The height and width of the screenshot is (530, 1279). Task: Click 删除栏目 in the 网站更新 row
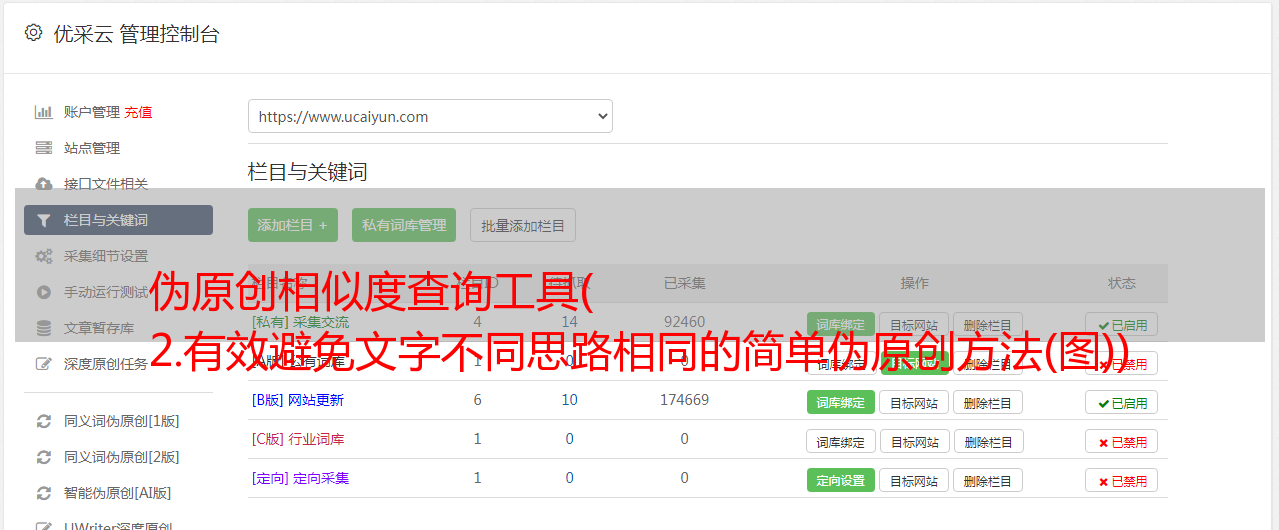(x=988, y=402)
